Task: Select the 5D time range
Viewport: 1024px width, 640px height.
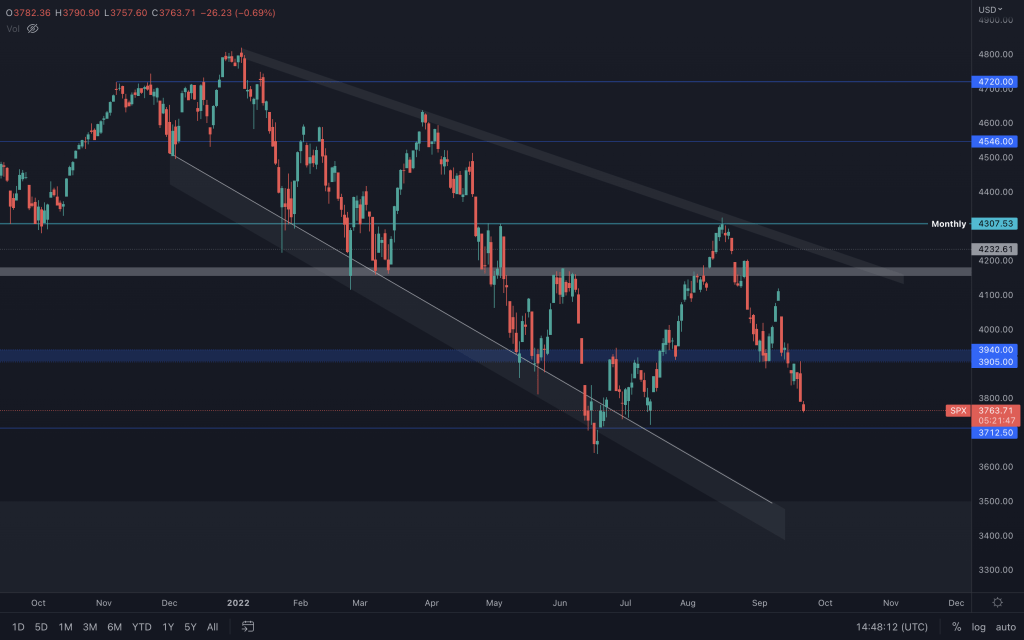Action: [41, 627]
